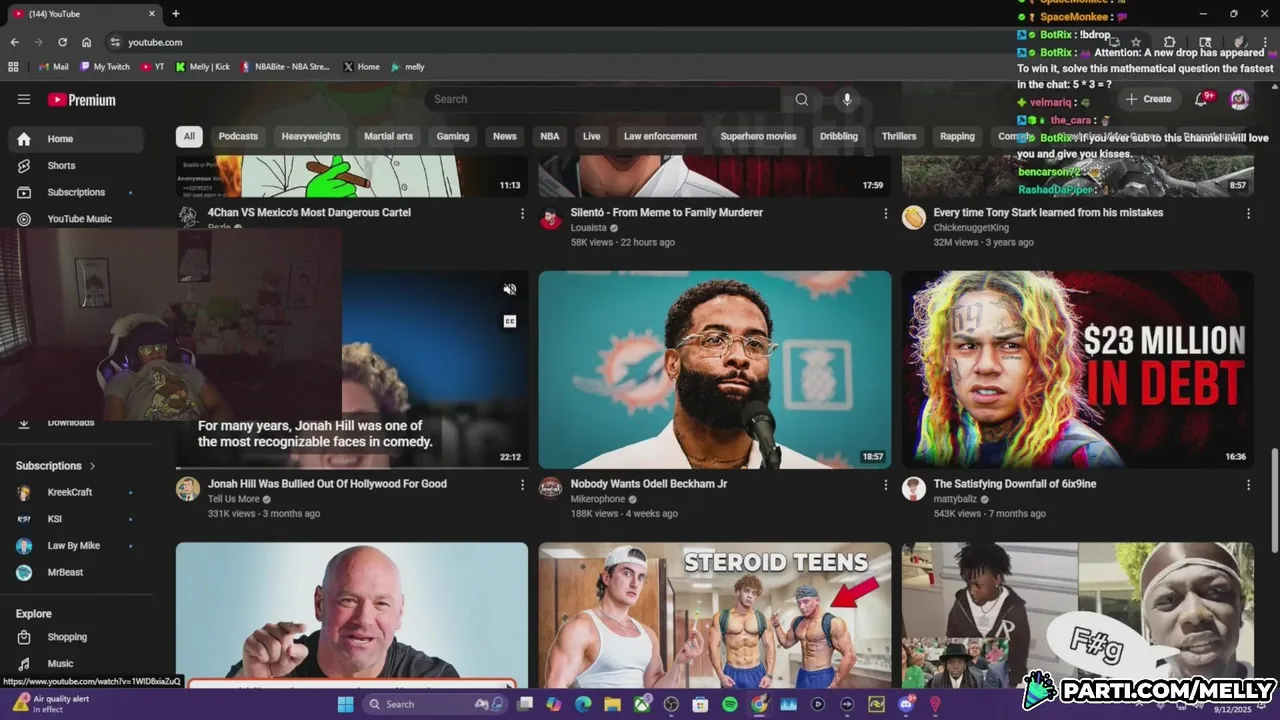The width and height of the screenshot is (1280, 720).
Task: Toggle captions on the Jonah Hill preview
Action: 510,321
